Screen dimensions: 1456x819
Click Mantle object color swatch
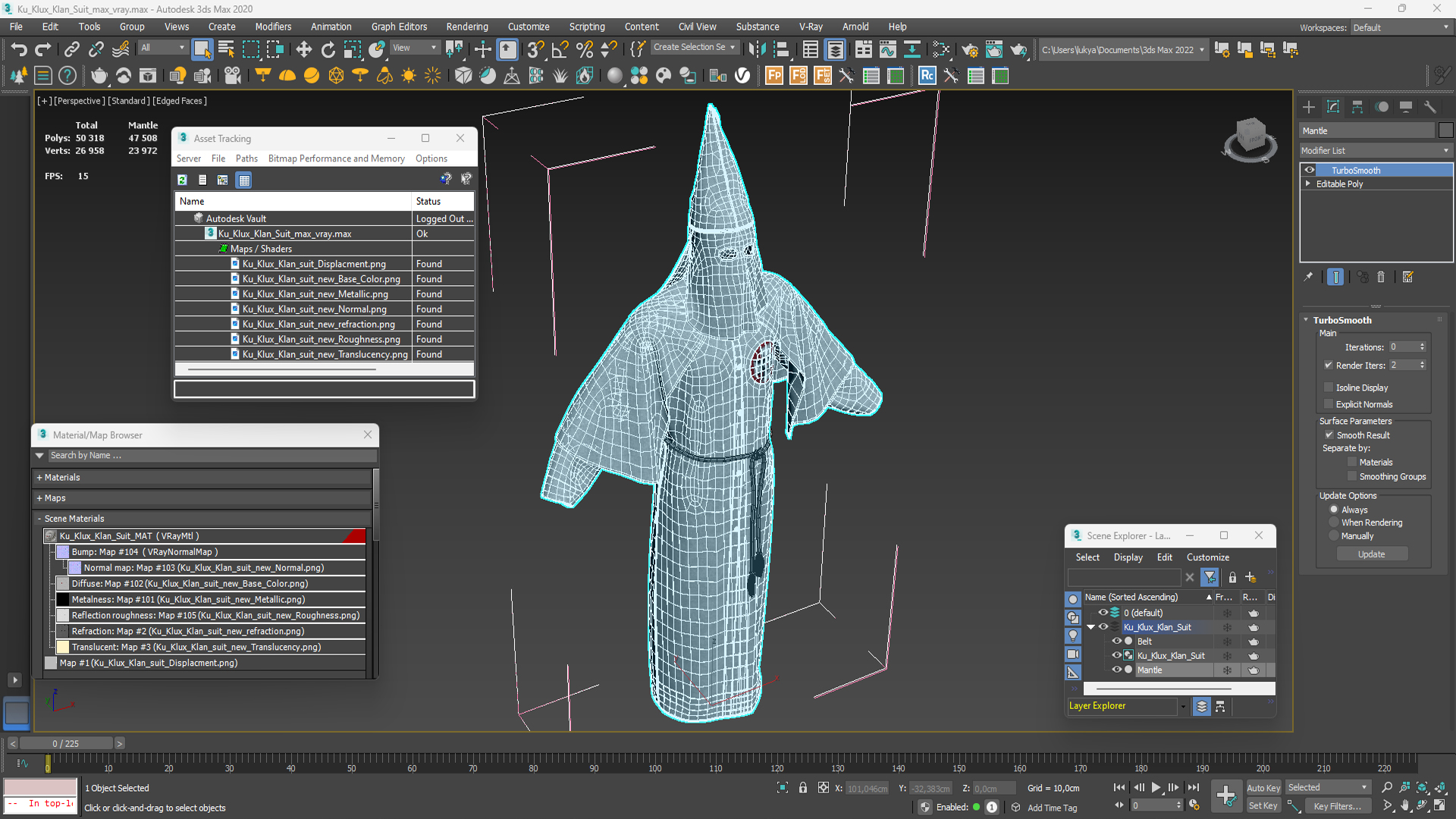click(1445, 130)
